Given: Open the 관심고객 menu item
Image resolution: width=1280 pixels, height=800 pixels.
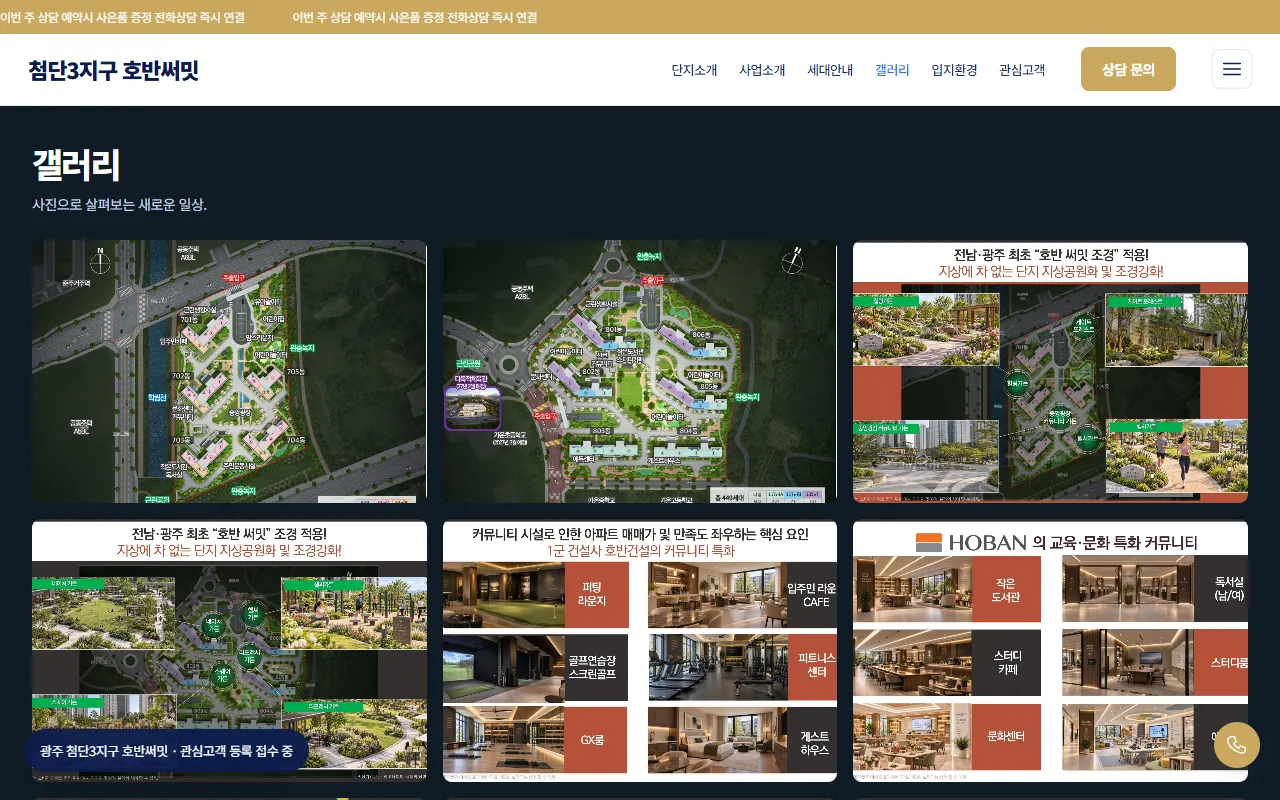Looking at the screenshot, I should [1022, 70].
